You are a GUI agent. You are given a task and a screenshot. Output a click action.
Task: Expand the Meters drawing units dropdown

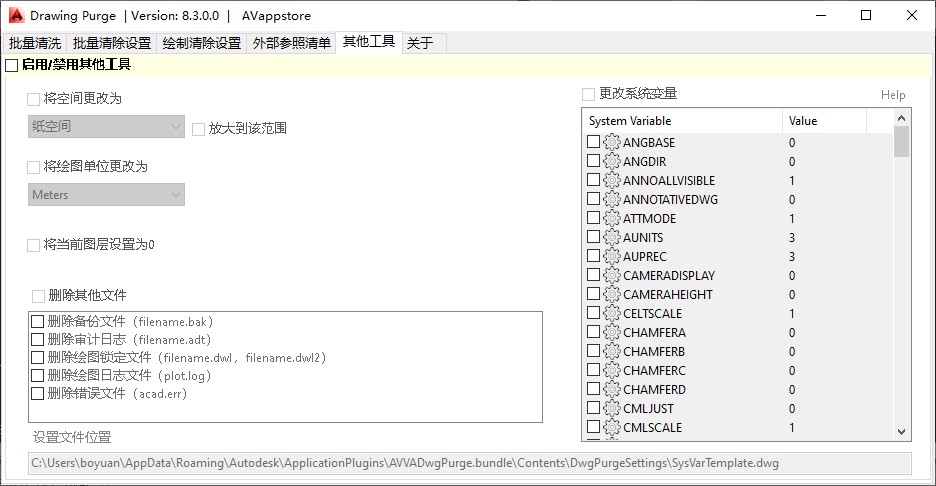tap(106, 195)
